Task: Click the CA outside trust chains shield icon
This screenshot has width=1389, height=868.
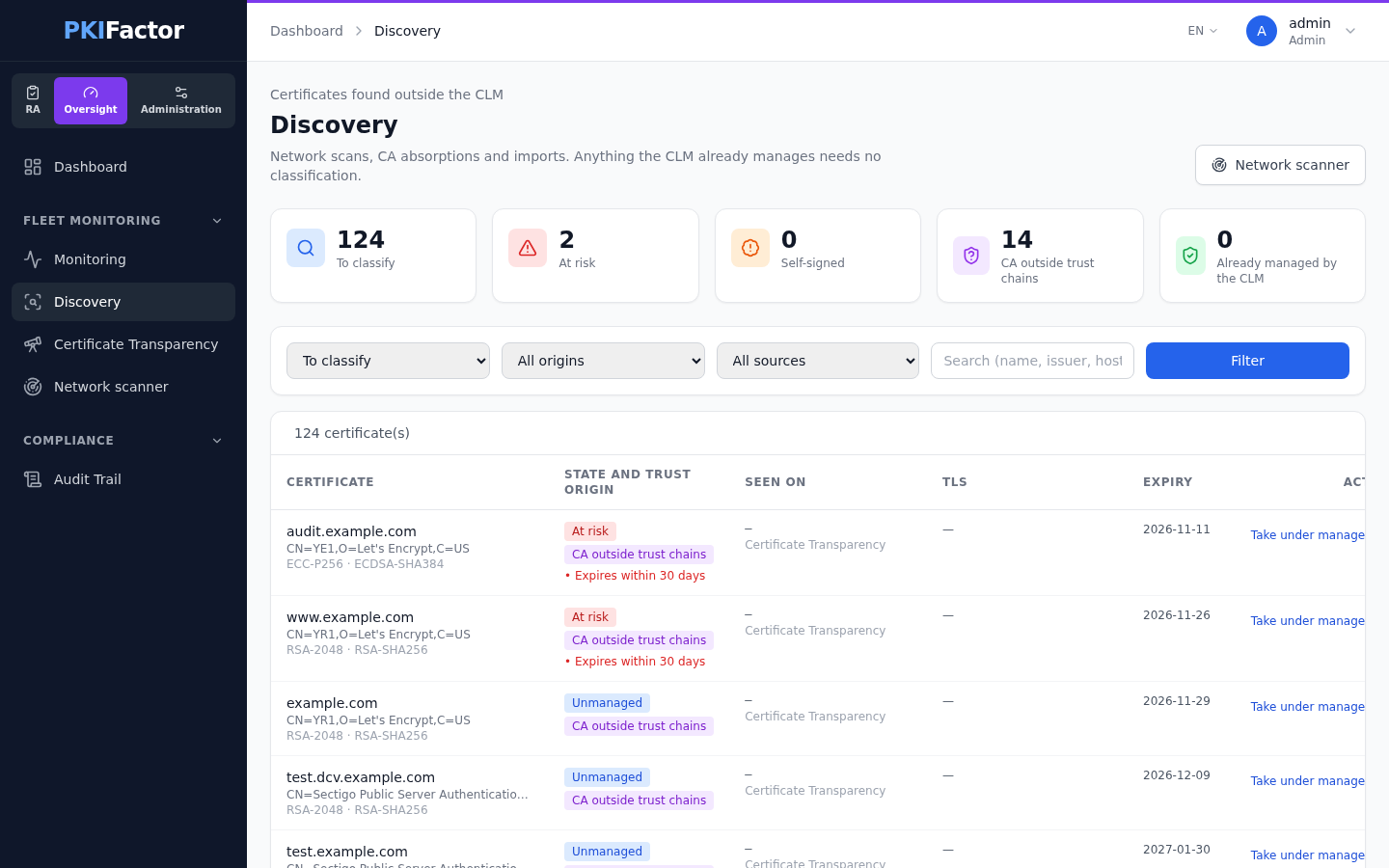Action: 971,256
